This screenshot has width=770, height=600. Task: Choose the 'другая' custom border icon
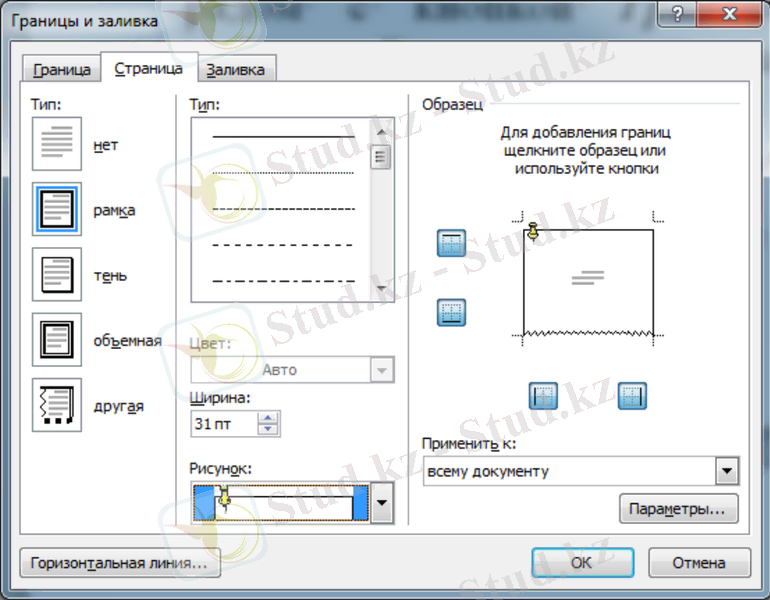coord(57,405)
